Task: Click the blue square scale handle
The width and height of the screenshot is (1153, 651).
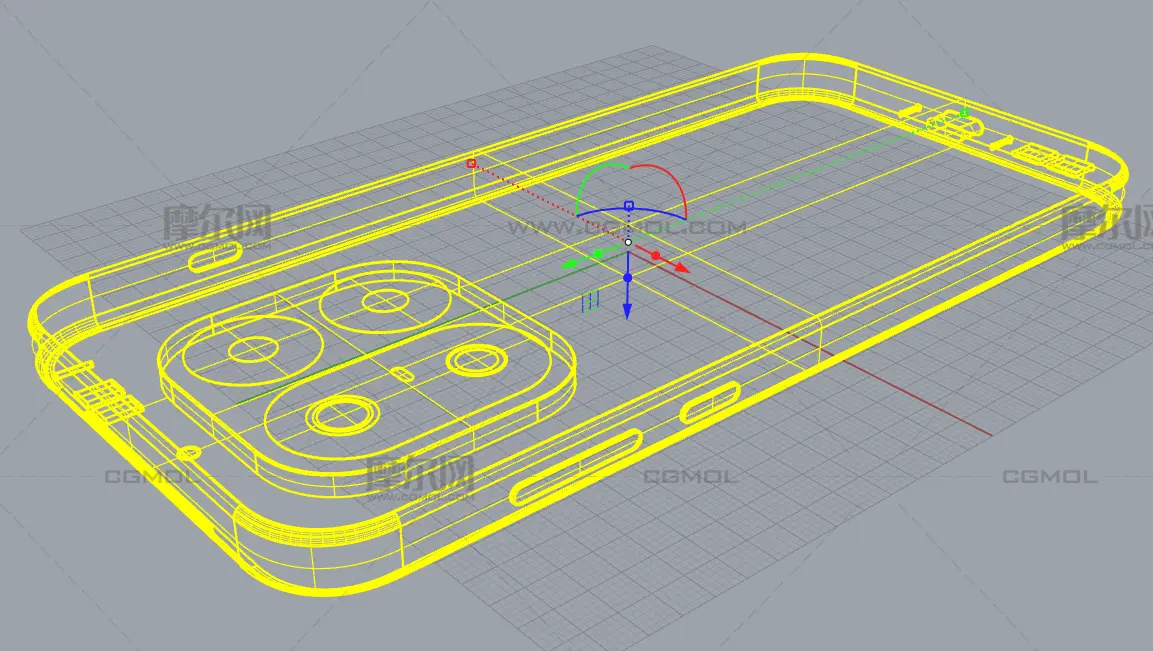Action: pos(629,206)
